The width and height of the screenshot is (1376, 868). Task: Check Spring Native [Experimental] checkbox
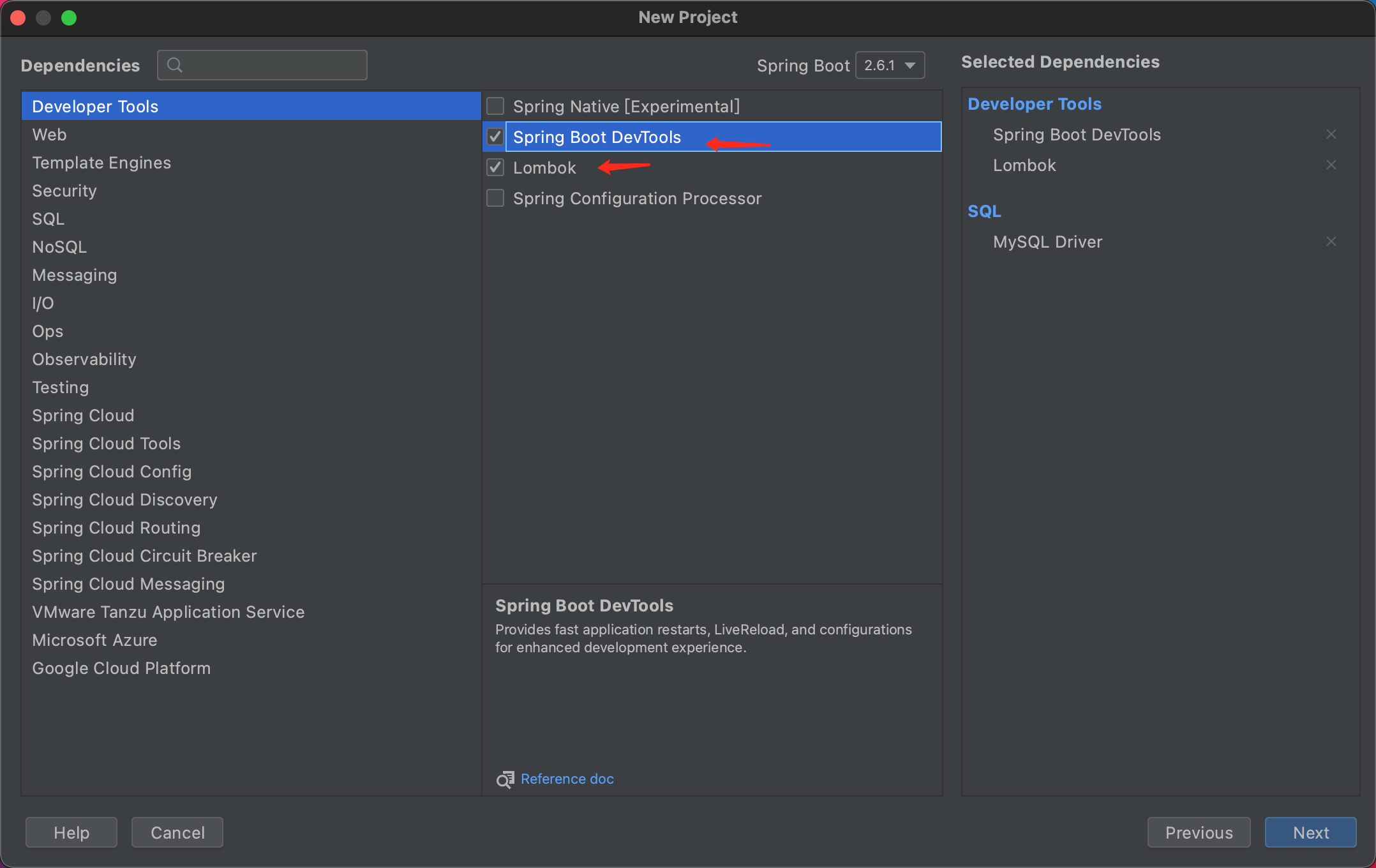pyautogui.click(x=495, y=107)
